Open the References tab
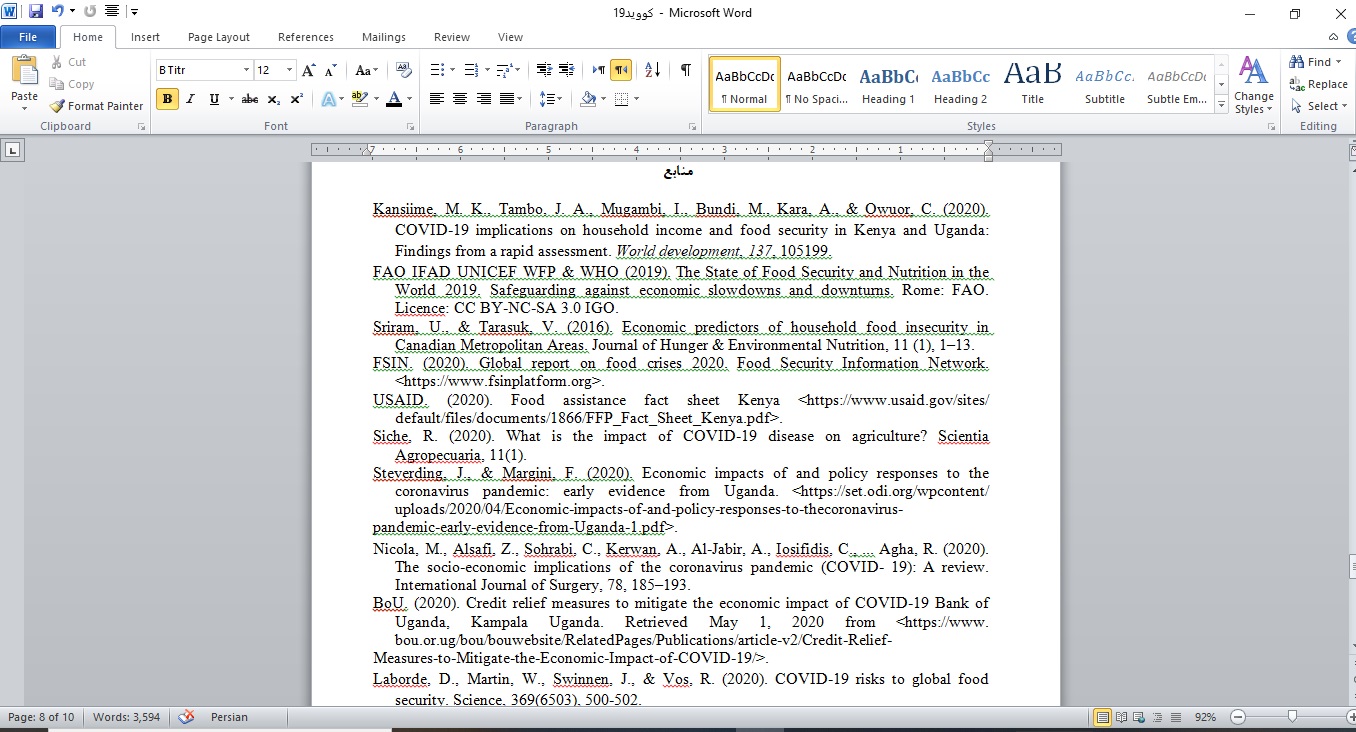This screenshot has height=732, width=1356. pyautogui.click(x=306, y=37)
